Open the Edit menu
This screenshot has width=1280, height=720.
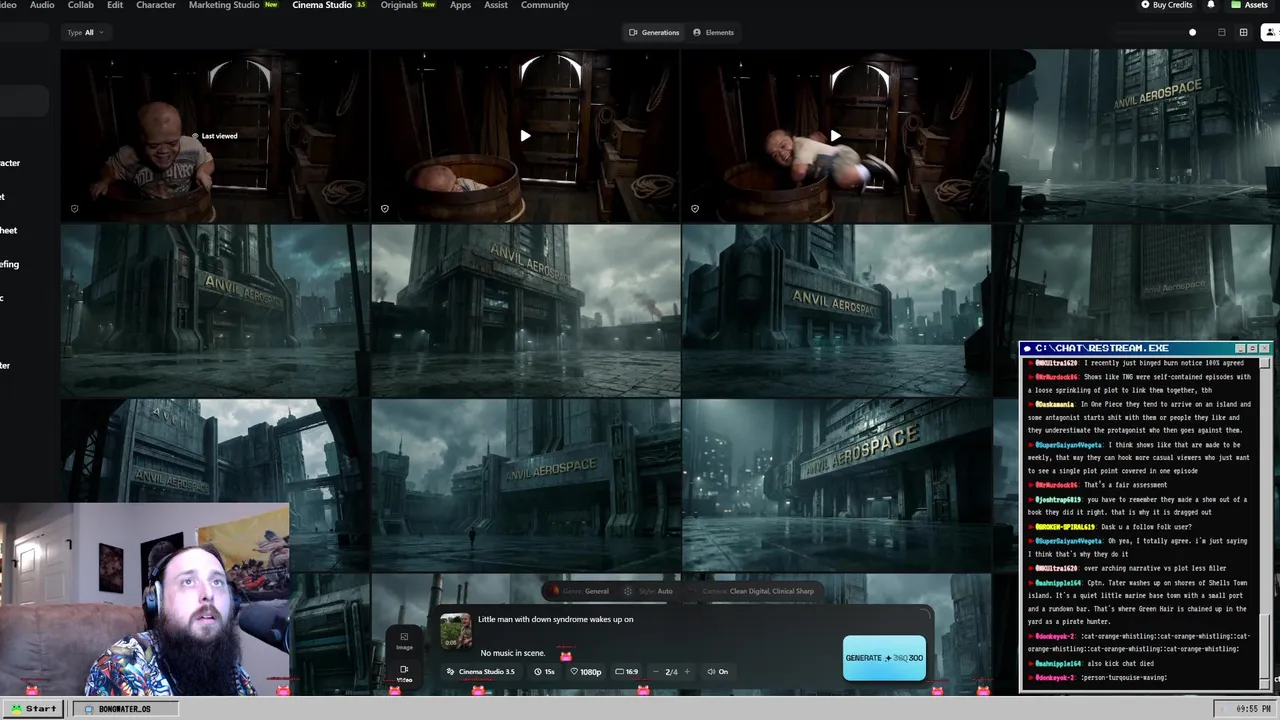pos(115,5)
